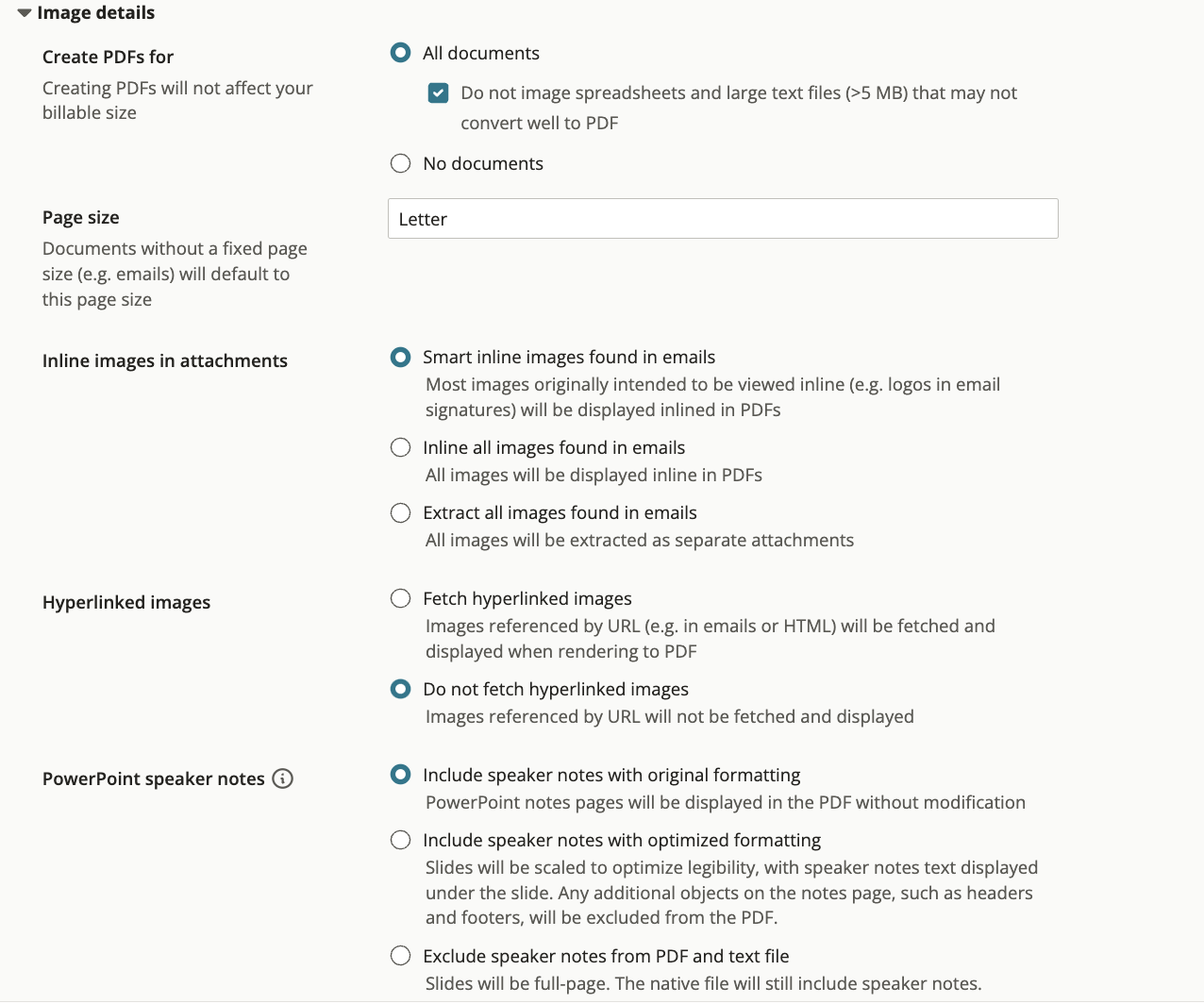Viewport: 1204px width, 1004px height.
Task: Select Exclude speaker notes from PDF and text file
Action: click(400, 956)
